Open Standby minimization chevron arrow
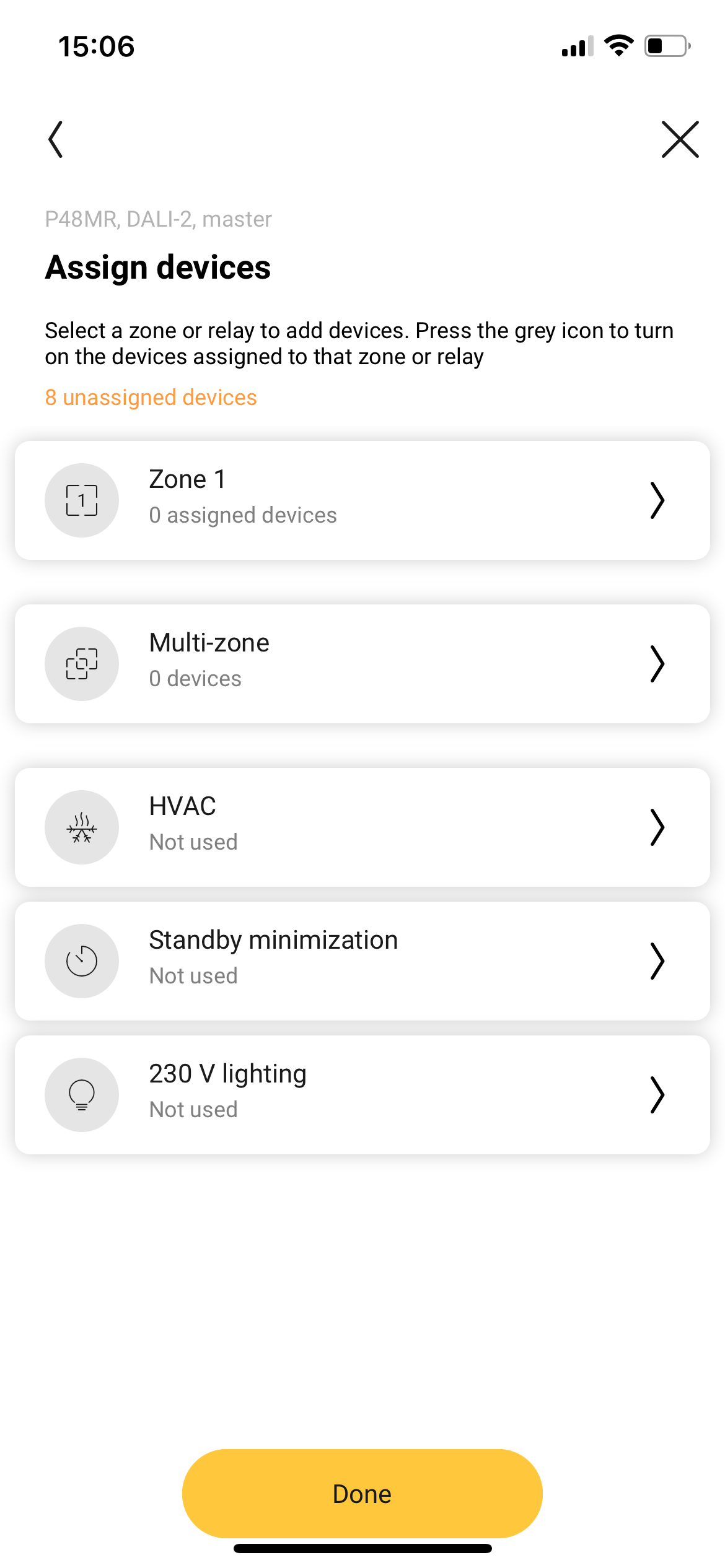The height and width of the screenshot is (1568, 725). click(x=657, y=961)
